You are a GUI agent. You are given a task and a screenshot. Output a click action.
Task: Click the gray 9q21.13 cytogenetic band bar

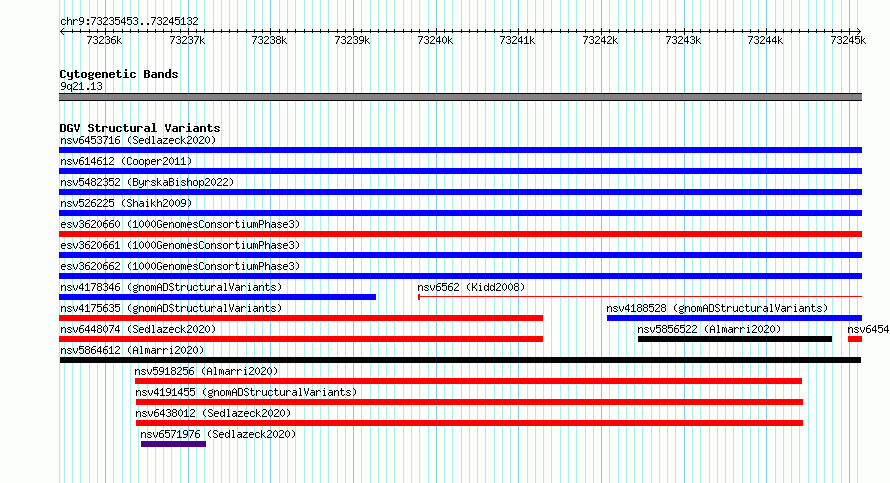[460, 97]
